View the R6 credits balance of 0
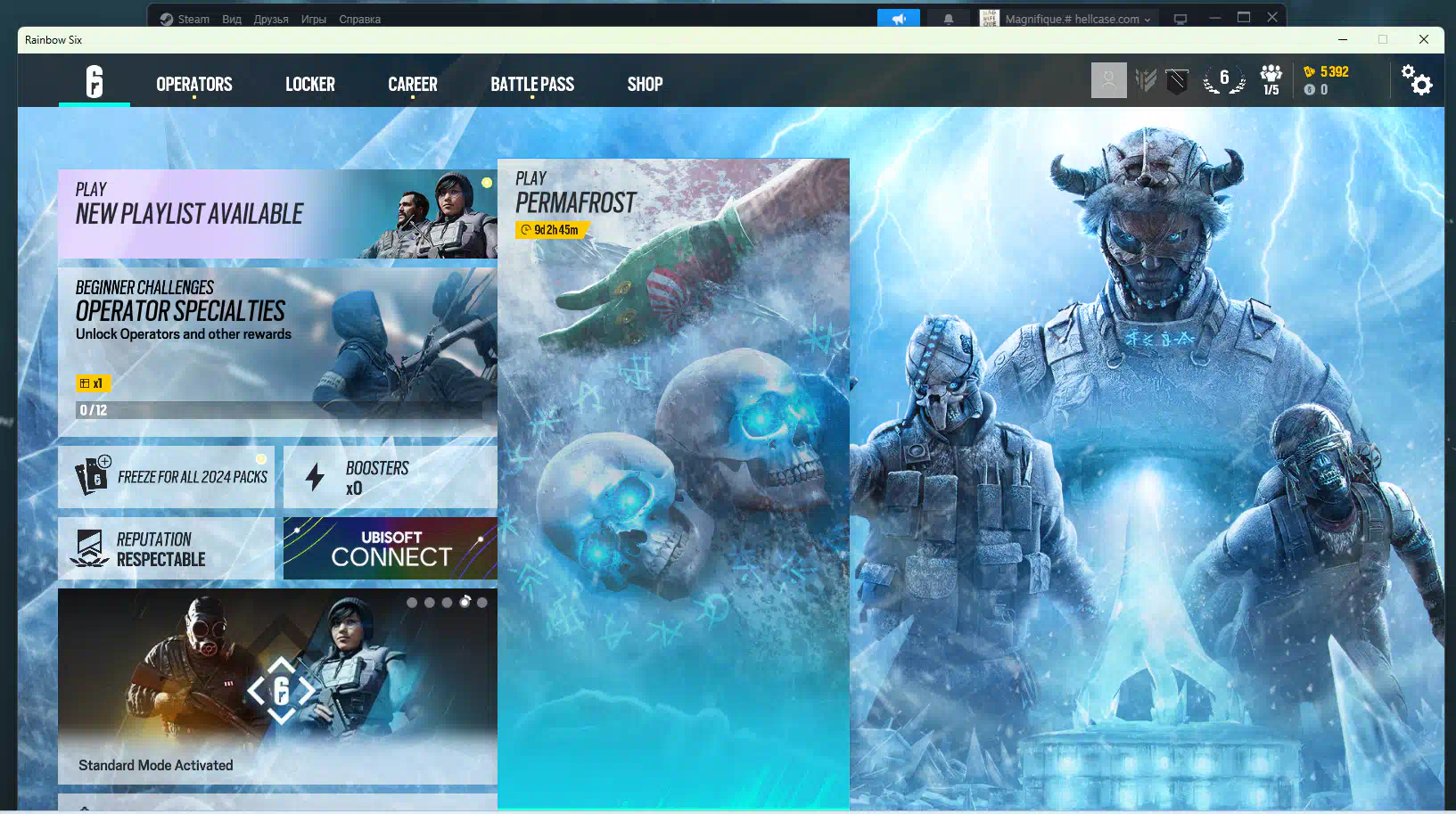The height and width of the screenshot is (814, 1456). click(x=1316, y=89)
